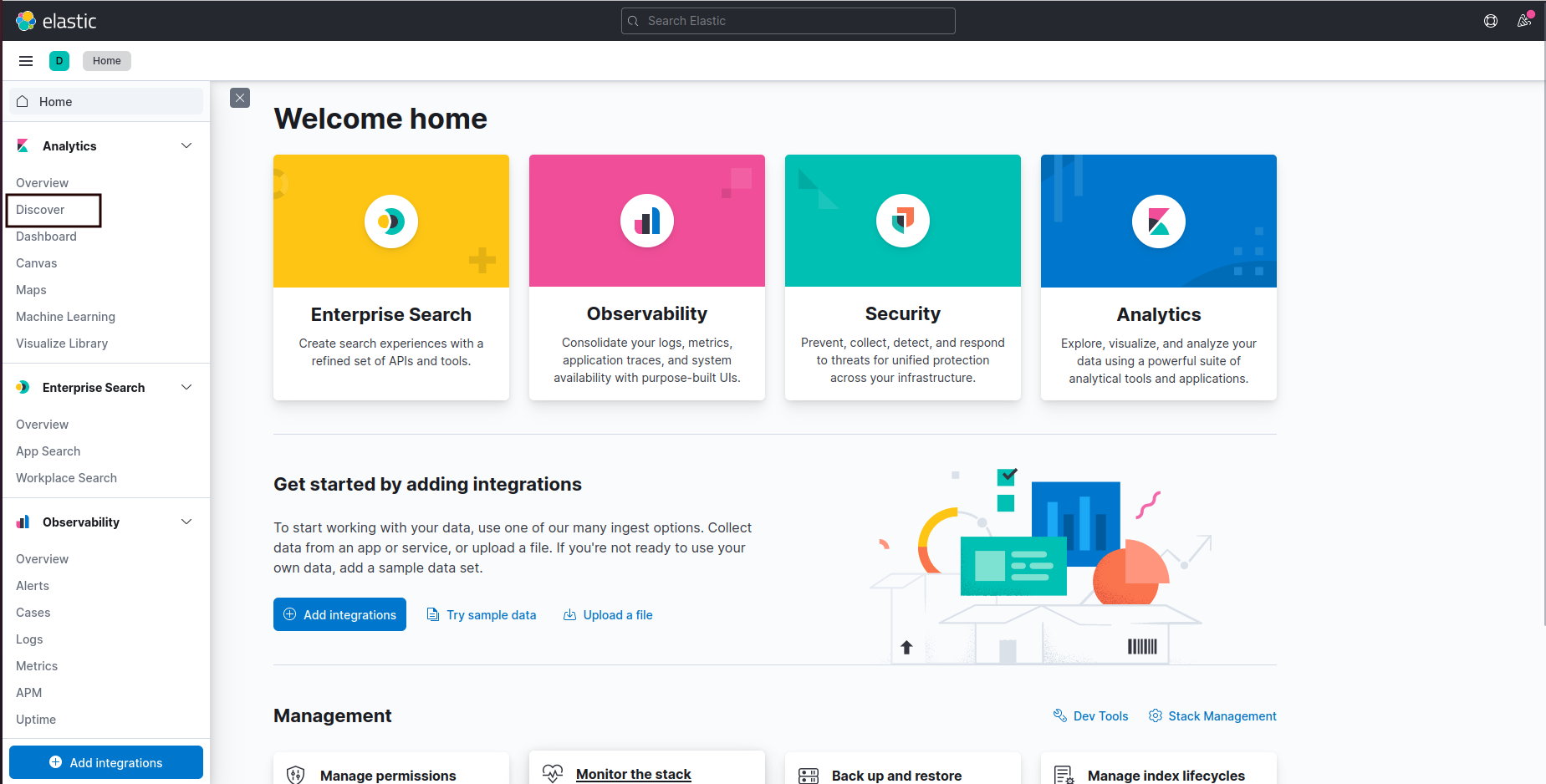This screenshot has height=784, width=1546.
Task: Collapse the Observability sidebar section
Action: [x=186, y=522]
